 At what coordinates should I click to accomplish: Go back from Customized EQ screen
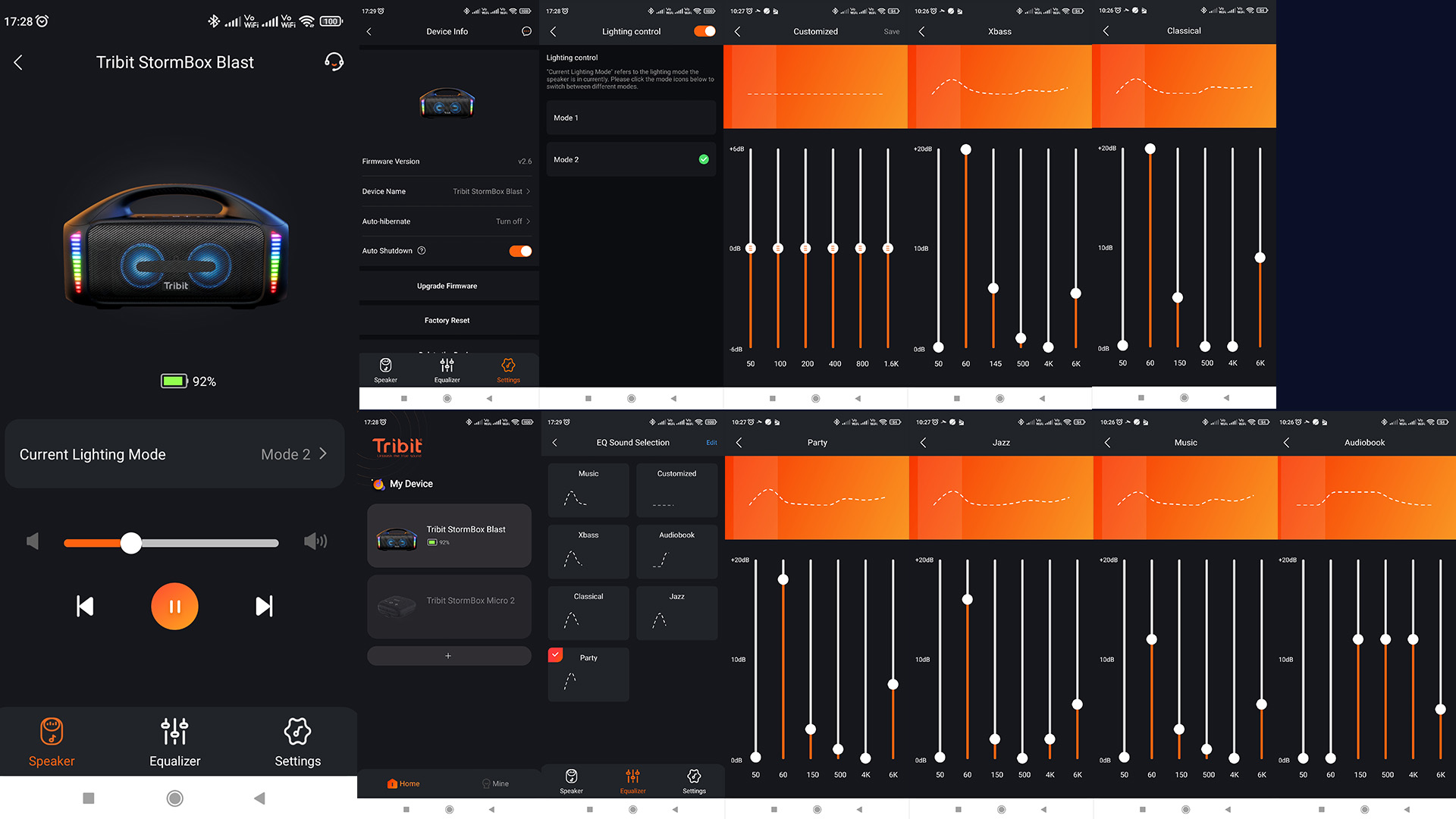point(738,31)
